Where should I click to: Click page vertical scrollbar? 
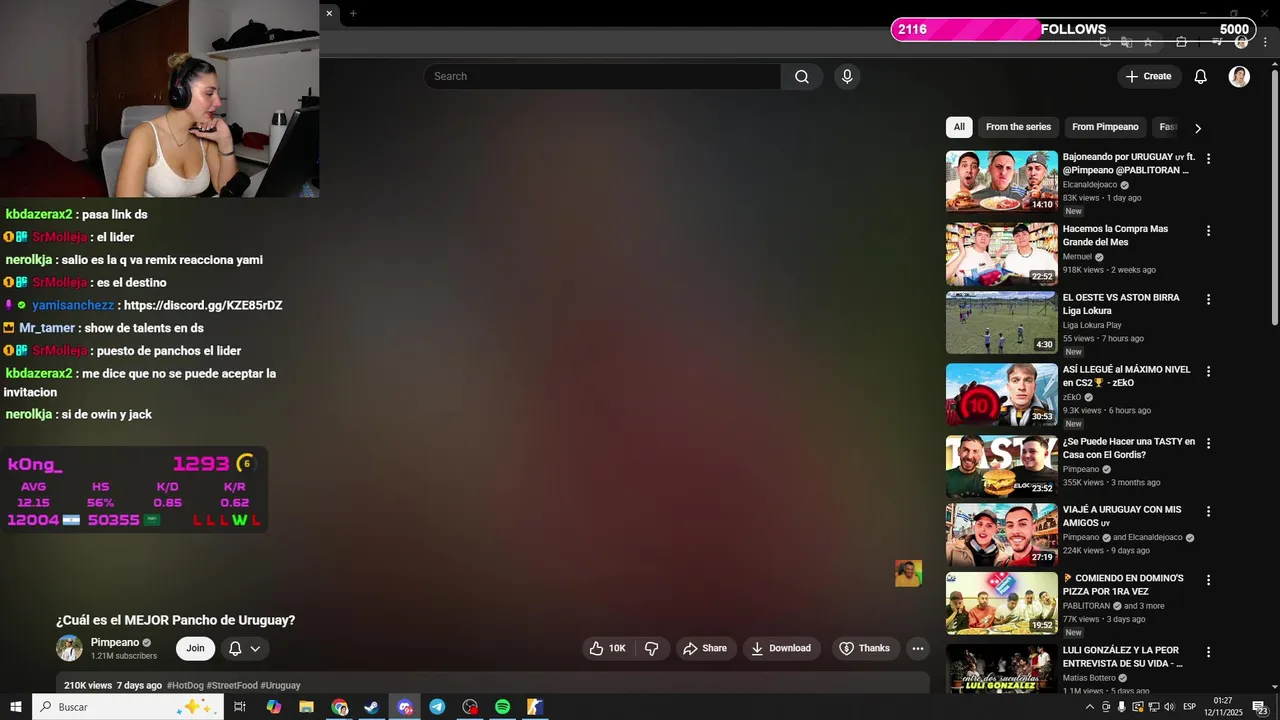pos(1275,195)
